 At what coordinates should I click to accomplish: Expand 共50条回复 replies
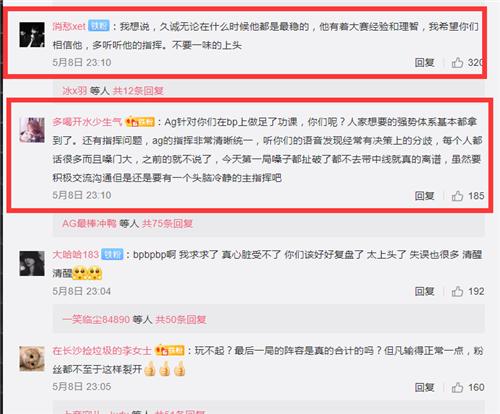(x=181, y=320)
